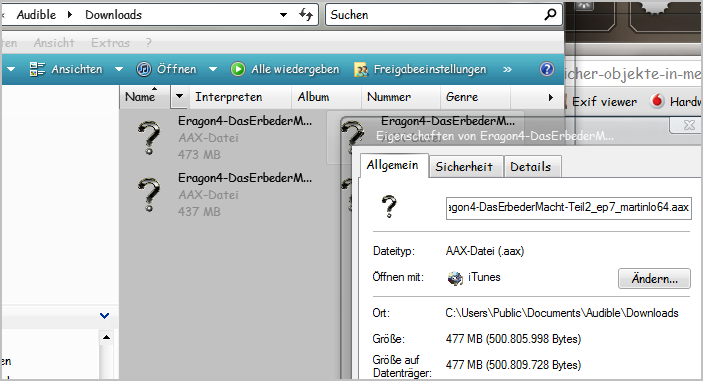Click the iTunes application icon
Image resolution: width=703 pixels, height=381 pixels.
click(x=455, y=278)
